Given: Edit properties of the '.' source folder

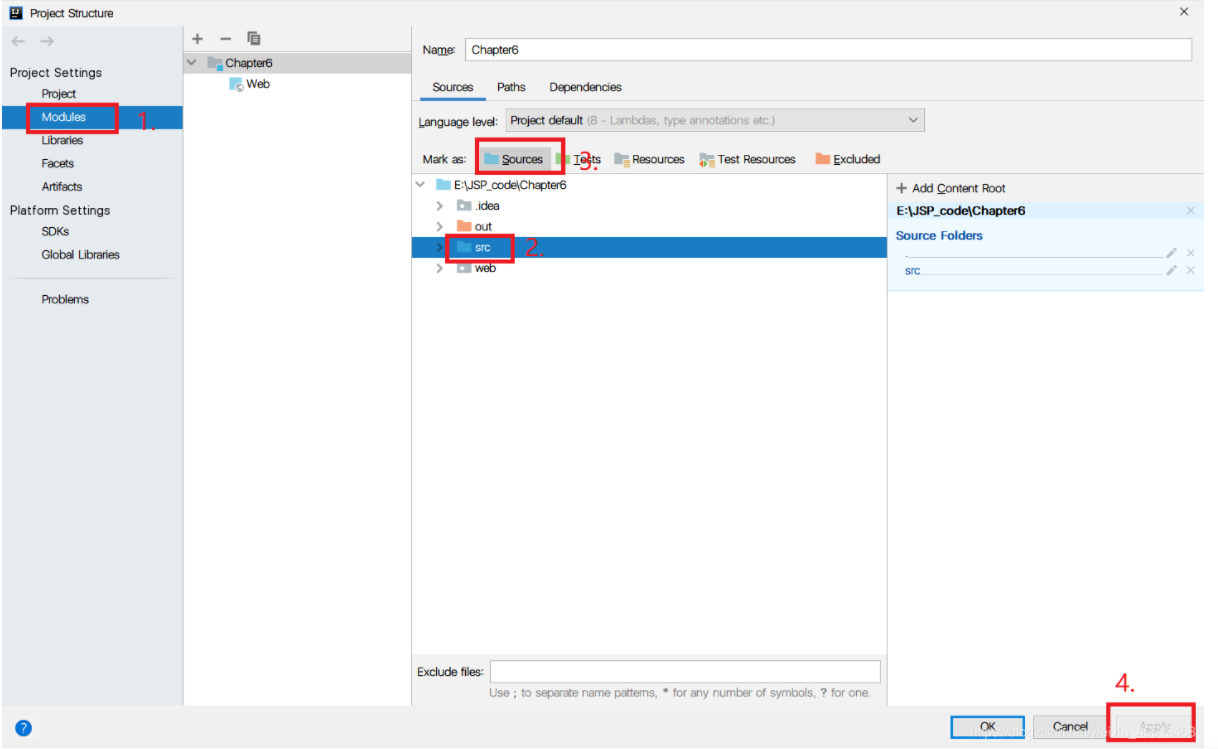Looking at the screenshot, I should click(1172, 253).
